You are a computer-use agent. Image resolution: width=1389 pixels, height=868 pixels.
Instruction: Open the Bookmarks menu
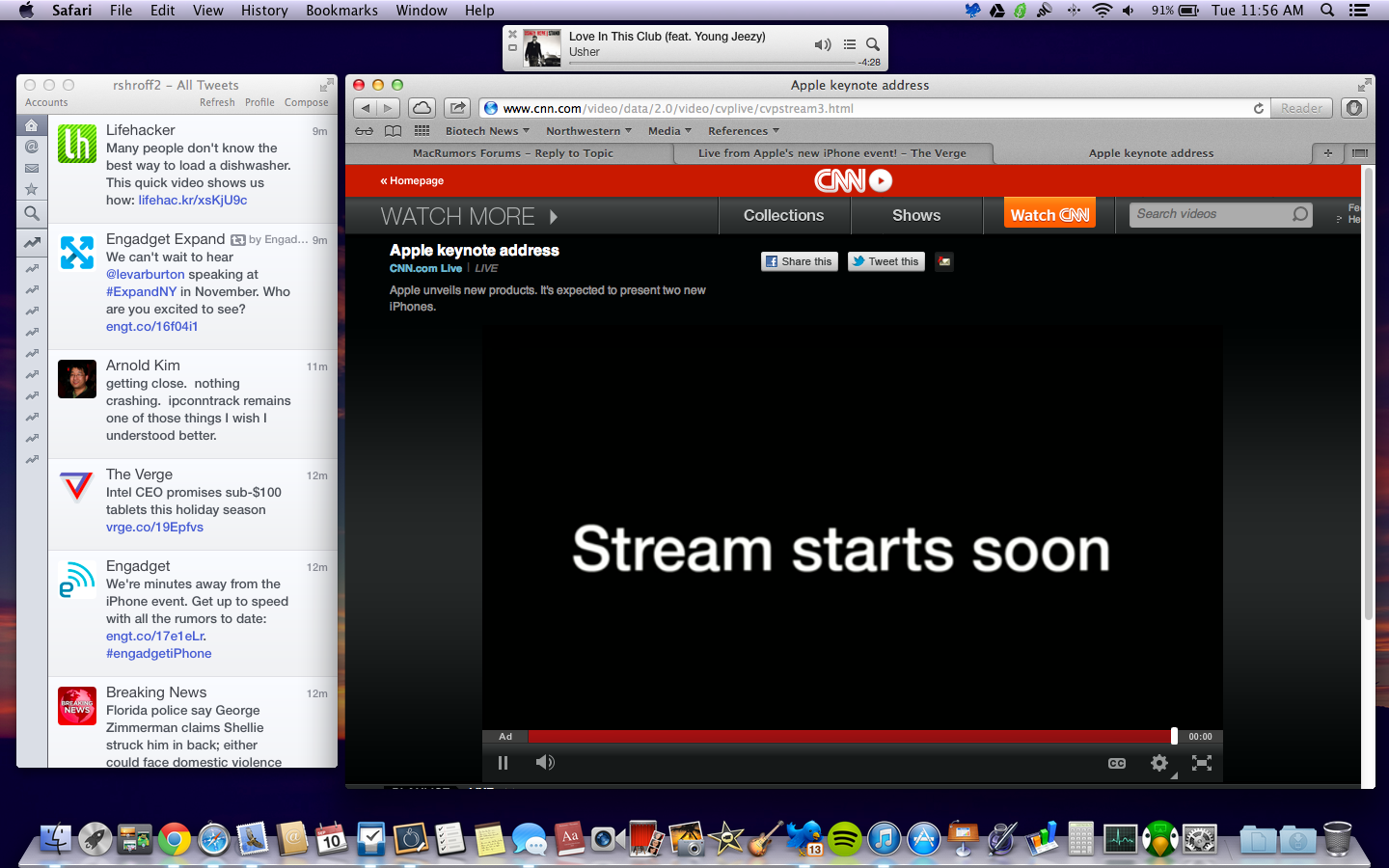(x=341, y=11)
